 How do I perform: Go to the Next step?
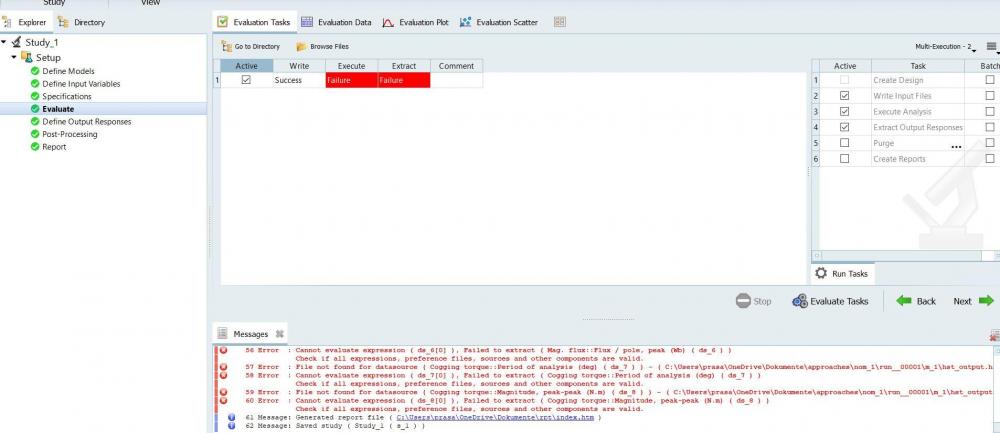[973, 301]
